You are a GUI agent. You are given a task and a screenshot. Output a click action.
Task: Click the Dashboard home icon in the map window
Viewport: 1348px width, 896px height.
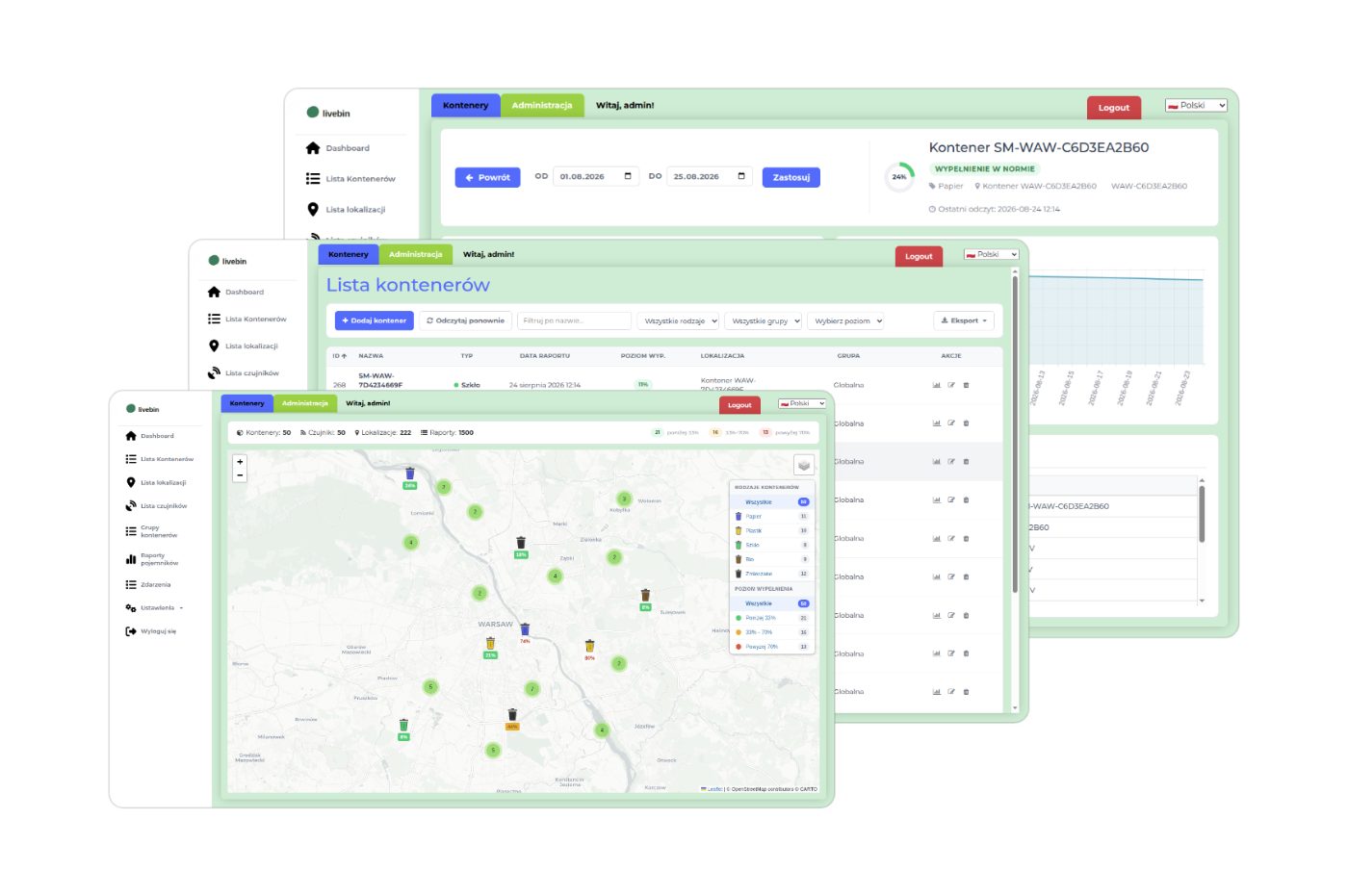[131, 436]
